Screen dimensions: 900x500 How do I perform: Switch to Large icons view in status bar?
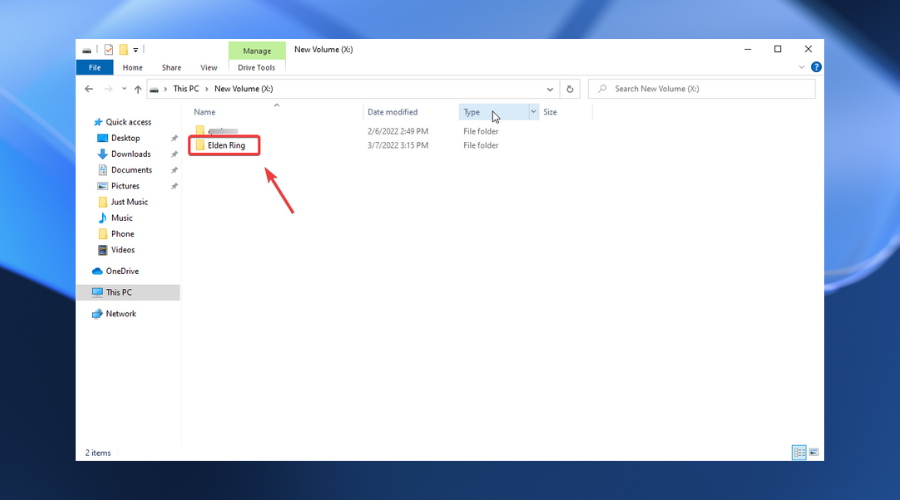814,452
